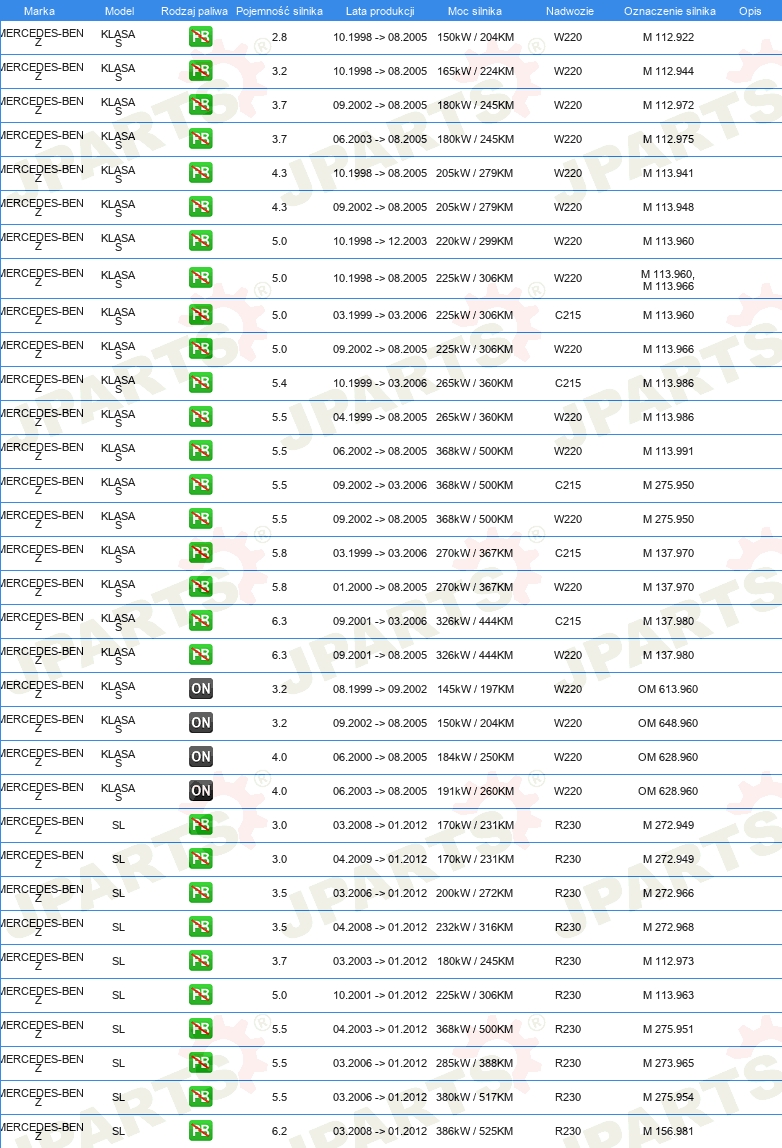Select the petrol icon in the 5.4 litre C215 row

pos(201,383)
